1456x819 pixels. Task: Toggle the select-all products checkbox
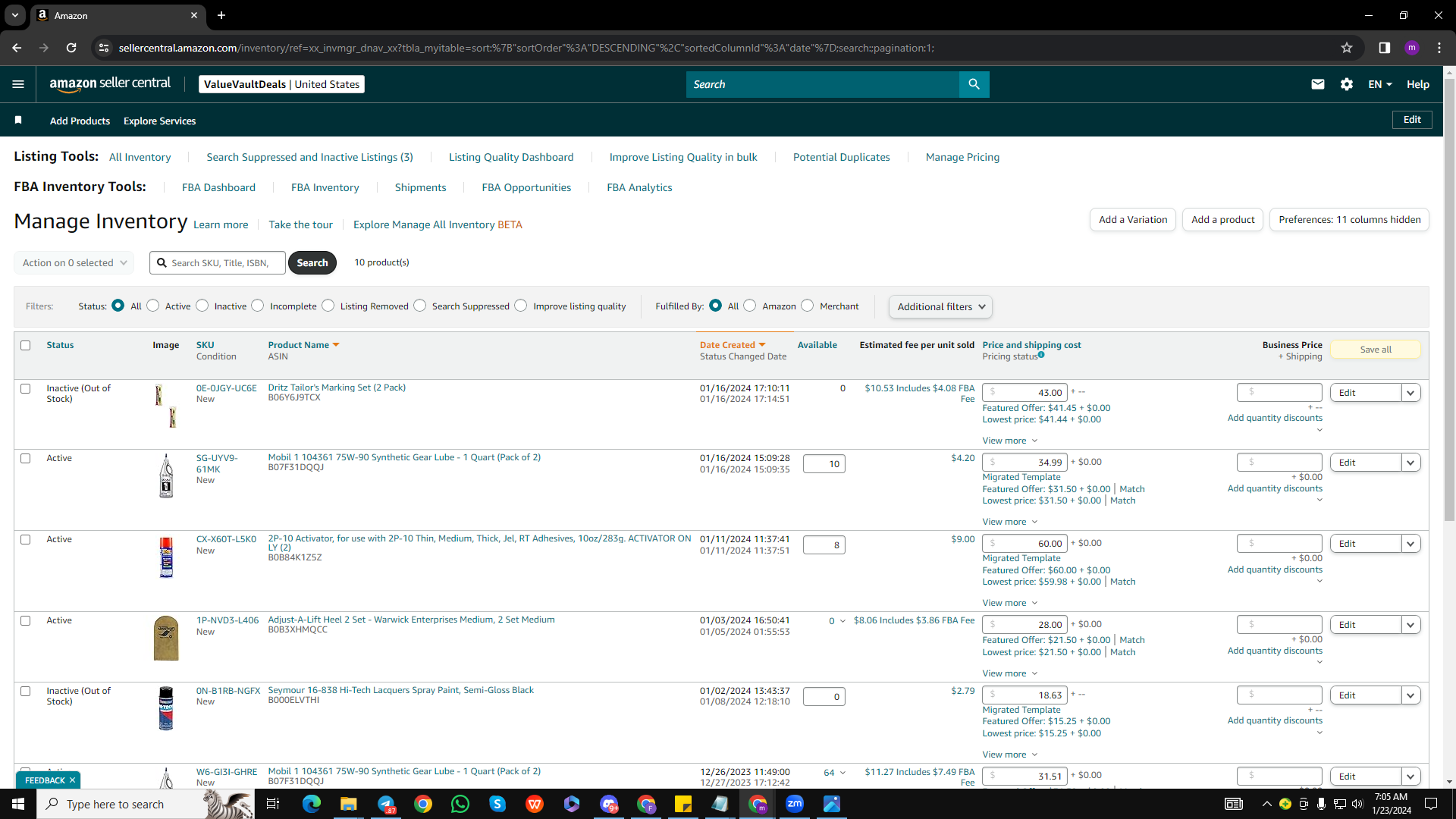pyautogui.click(x=26, y=345)
